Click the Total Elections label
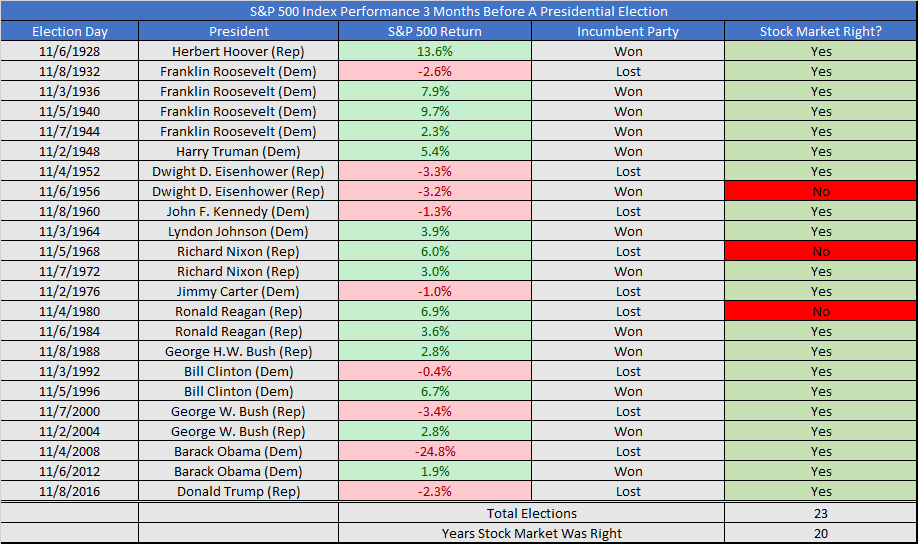Viewport: 918px width, 544px height. (532, 513)
